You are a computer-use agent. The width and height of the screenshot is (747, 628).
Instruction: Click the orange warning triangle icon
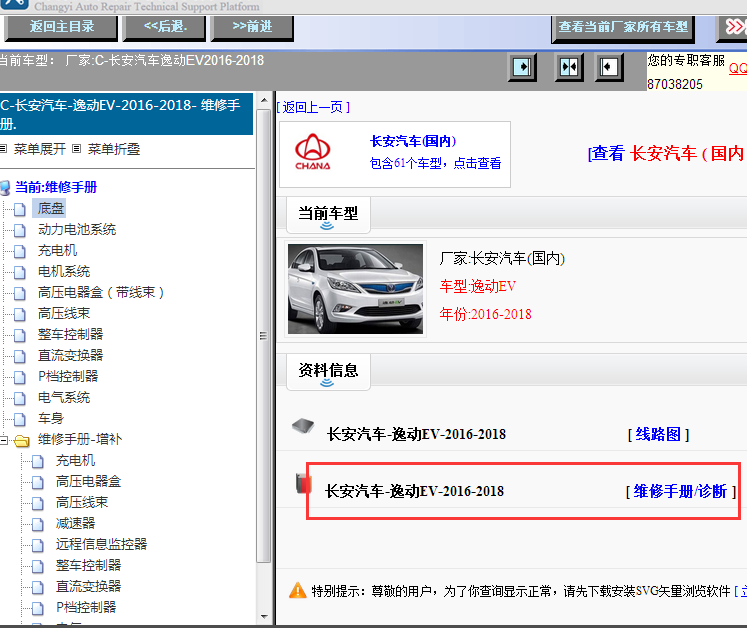(x=298, y=590)
